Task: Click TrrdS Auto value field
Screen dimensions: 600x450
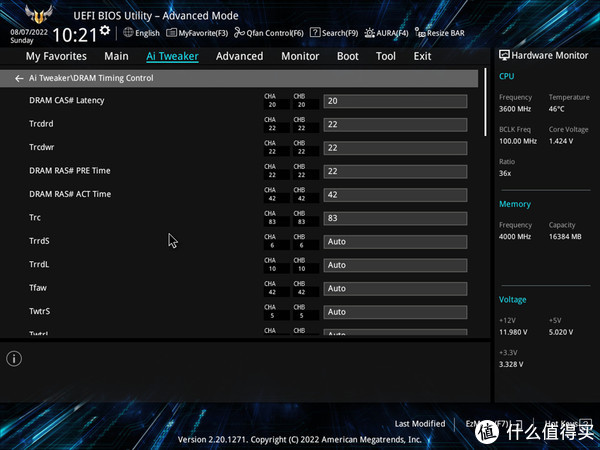Action: [x=395, y=242]
